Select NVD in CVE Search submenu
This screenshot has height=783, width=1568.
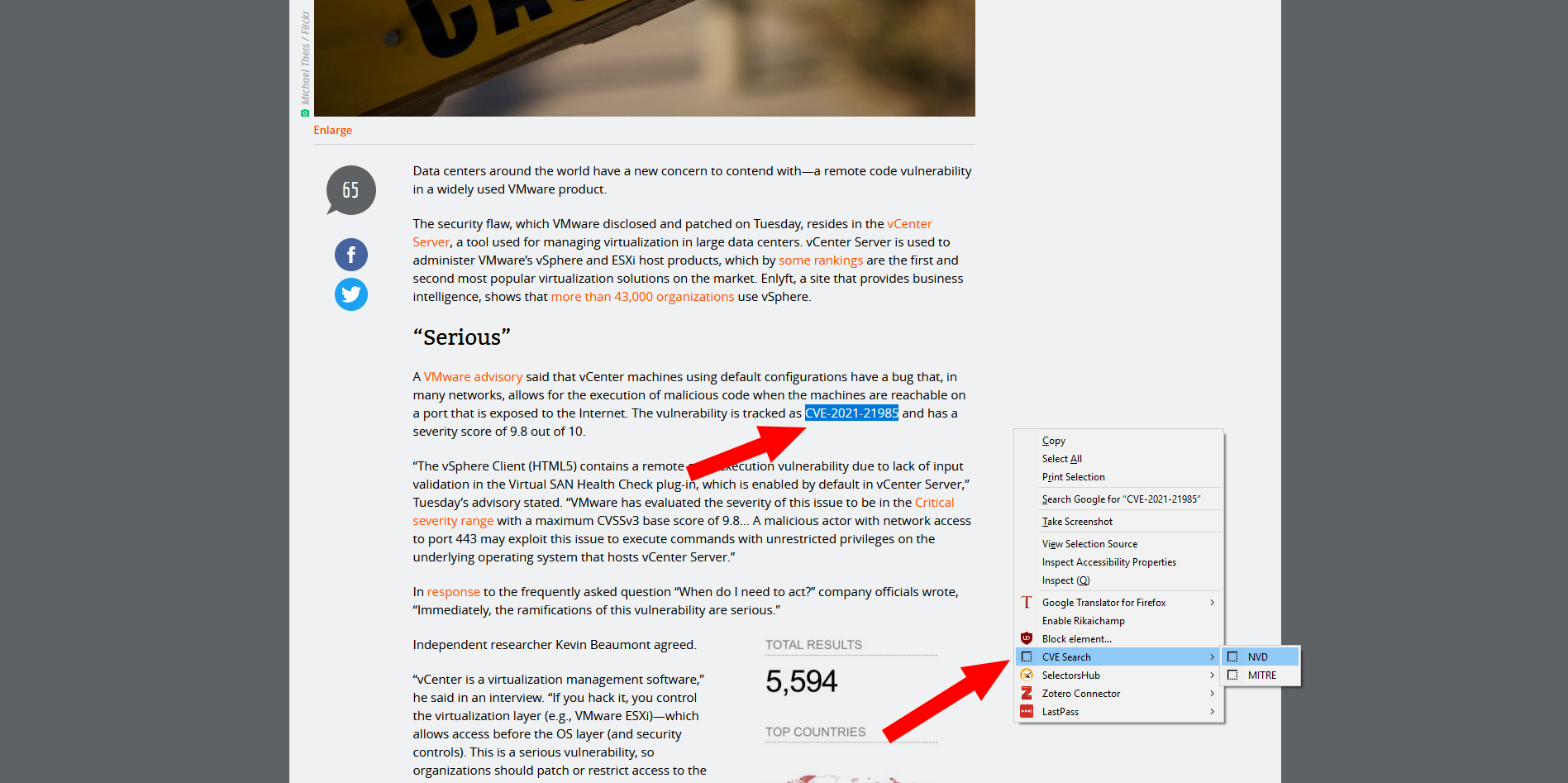point(1261,657)
